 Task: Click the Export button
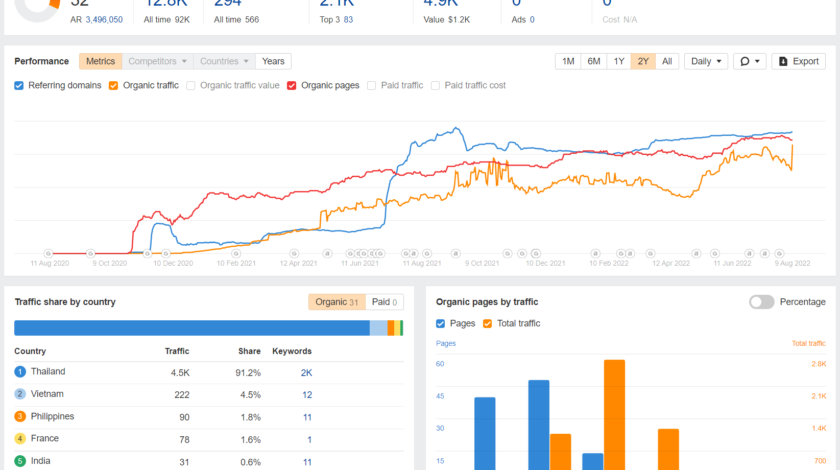[x=798, y=61]
